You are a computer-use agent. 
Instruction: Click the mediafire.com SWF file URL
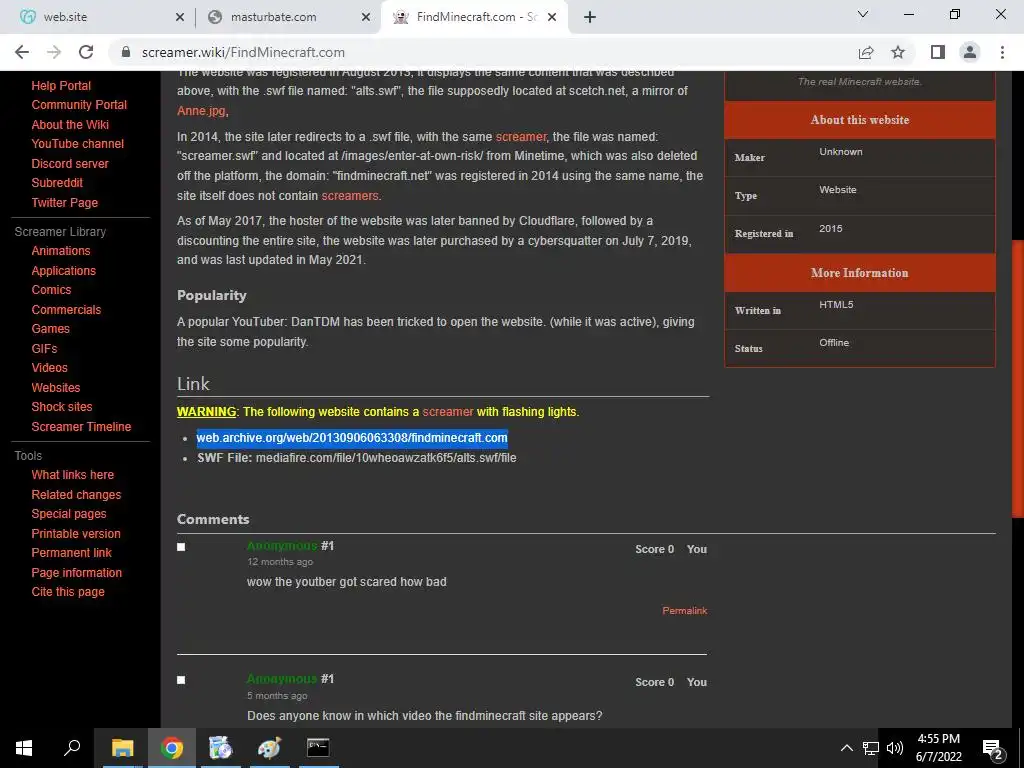pyautogui.click(x=386, y=458)
